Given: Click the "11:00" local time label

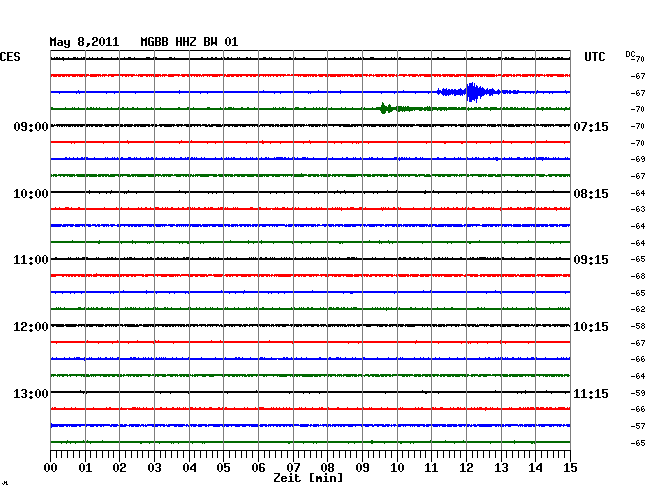Looking at the screenshot, I should click(31, 260).
